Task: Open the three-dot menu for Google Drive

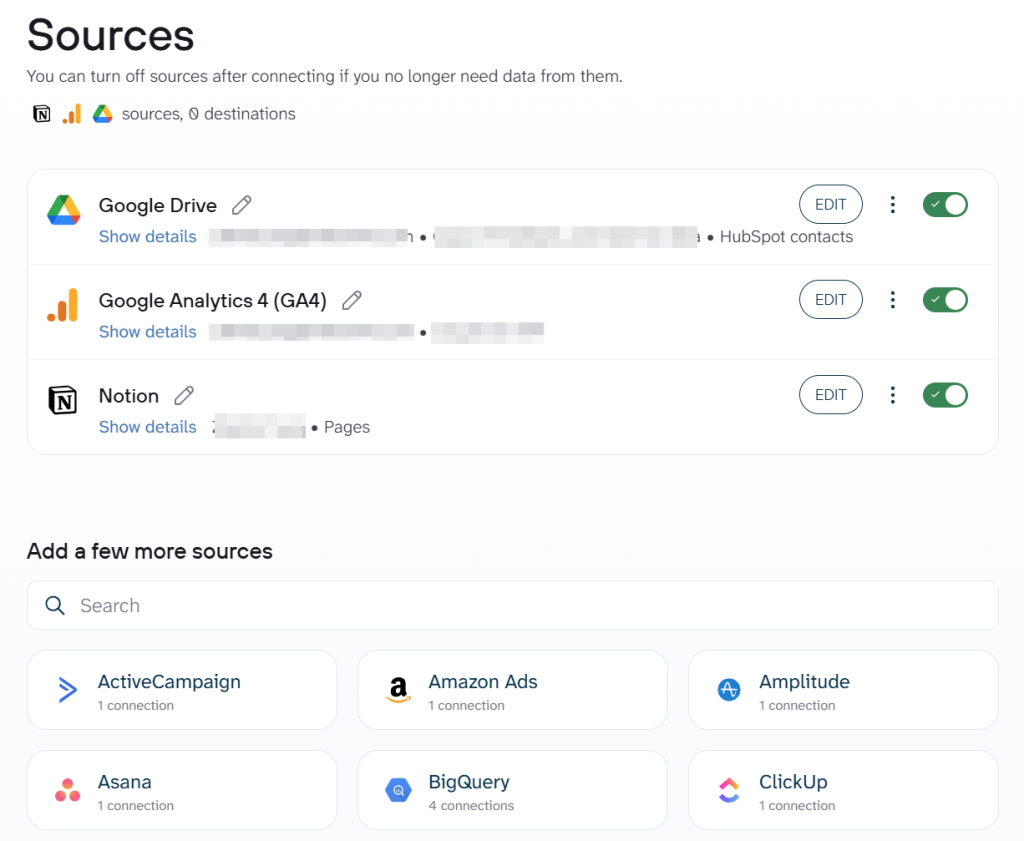Action: point(893,204)
